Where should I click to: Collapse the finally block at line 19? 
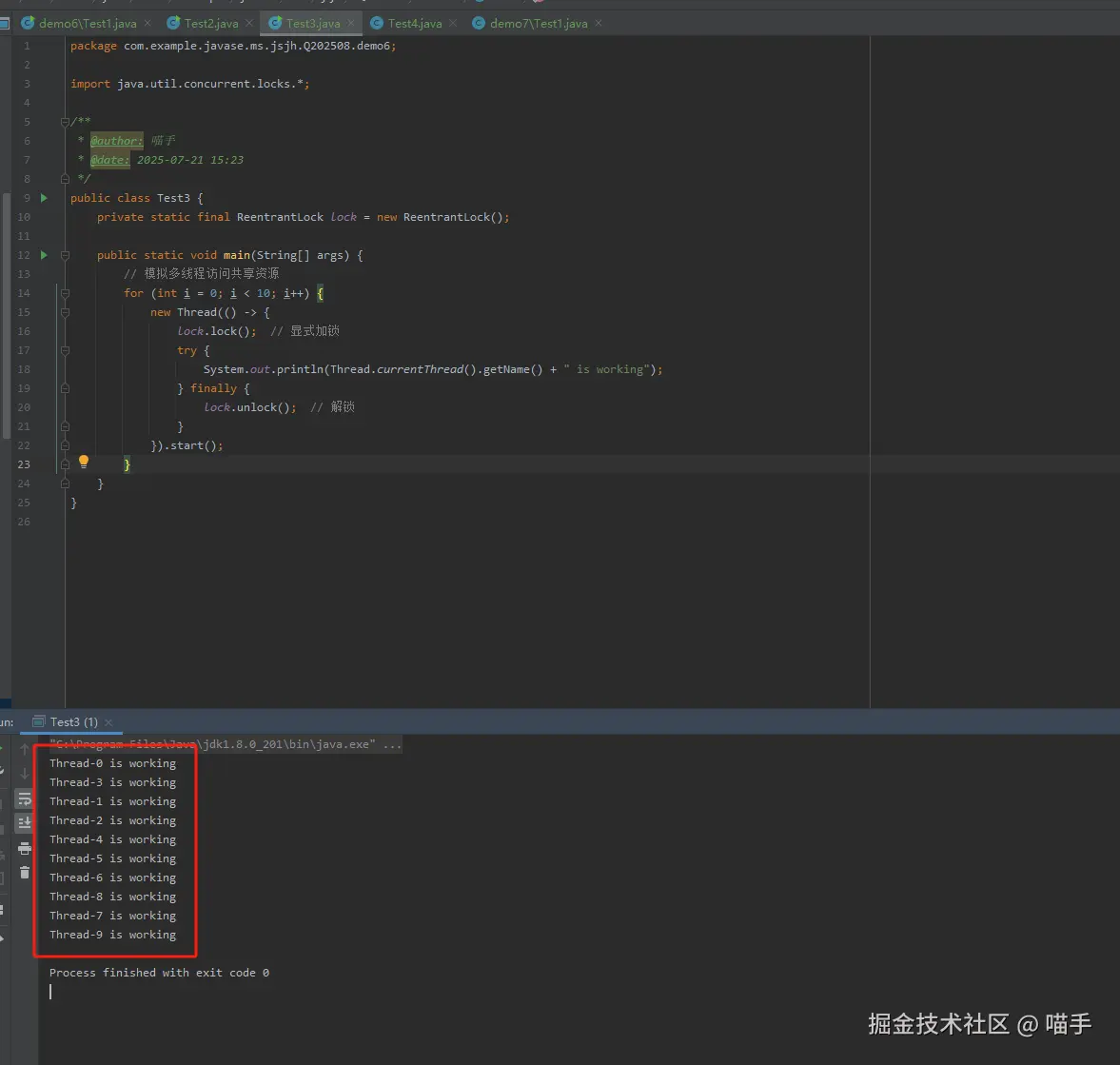coord(65,388)
